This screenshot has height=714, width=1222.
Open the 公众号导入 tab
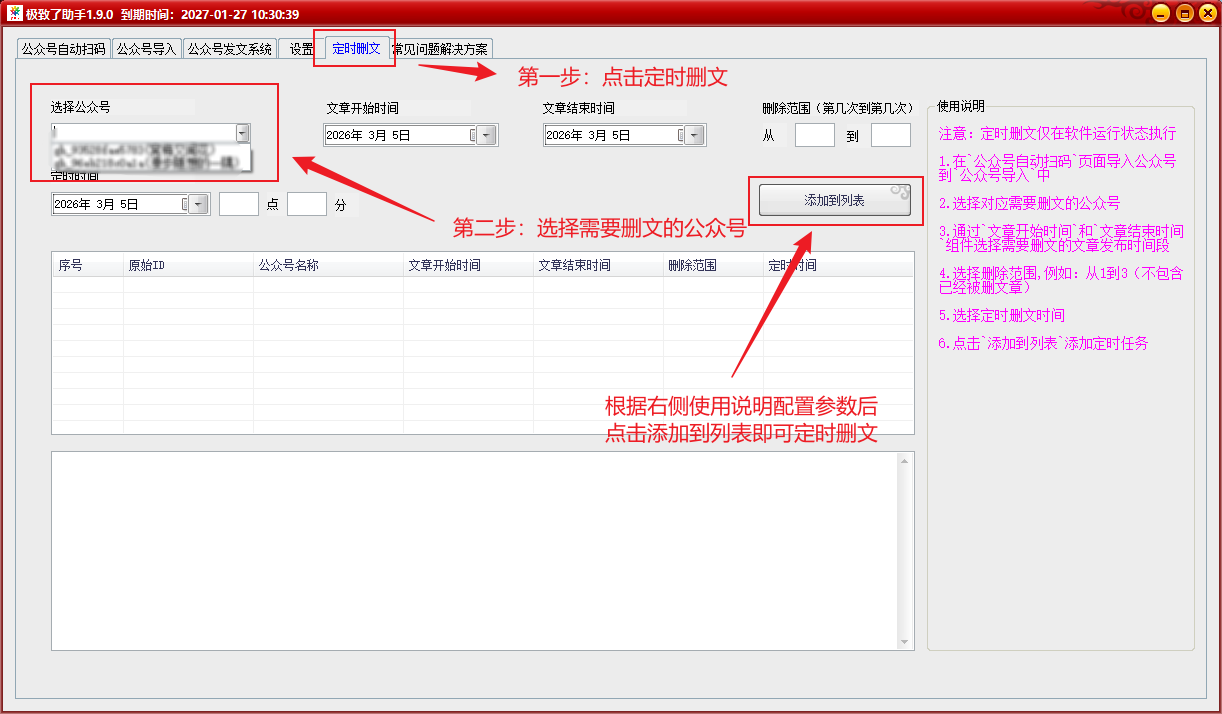pyautogui.click(x=145, y=49)
